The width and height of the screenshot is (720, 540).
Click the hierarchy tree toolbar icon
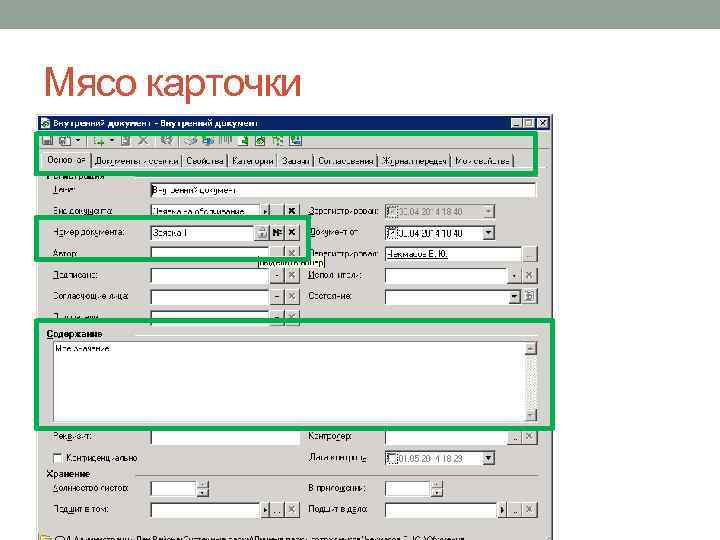coord(278,141)
